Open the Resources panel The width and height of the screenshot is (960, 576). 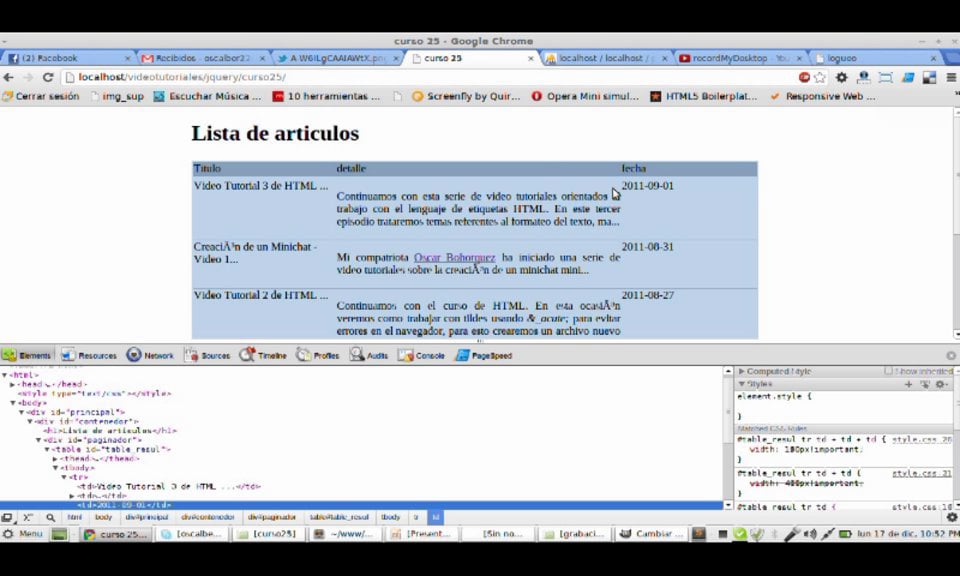point(89,356)
